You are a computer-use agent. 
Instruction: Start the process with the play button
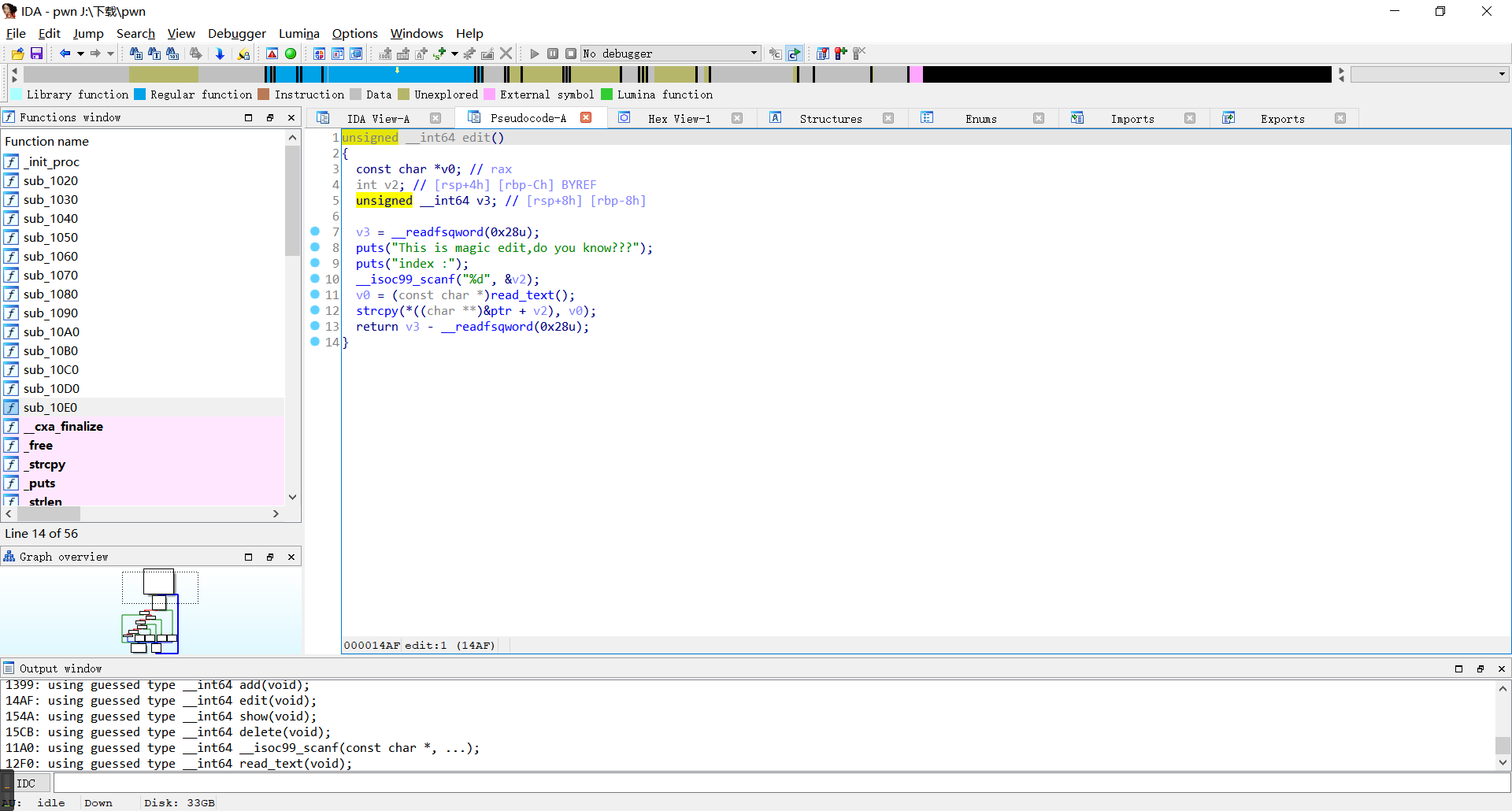pyautogui.click(x=535, y=54)
